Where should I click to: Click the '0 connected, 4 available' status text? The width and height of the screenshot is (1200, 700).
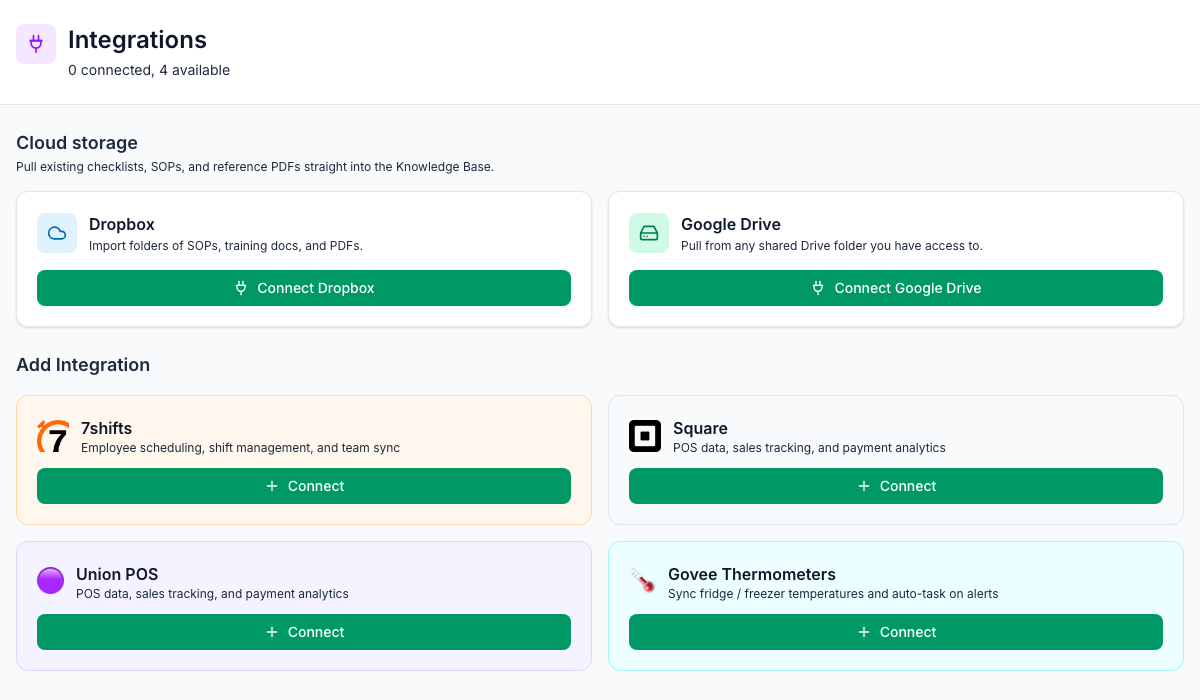(x=149, y=70)
